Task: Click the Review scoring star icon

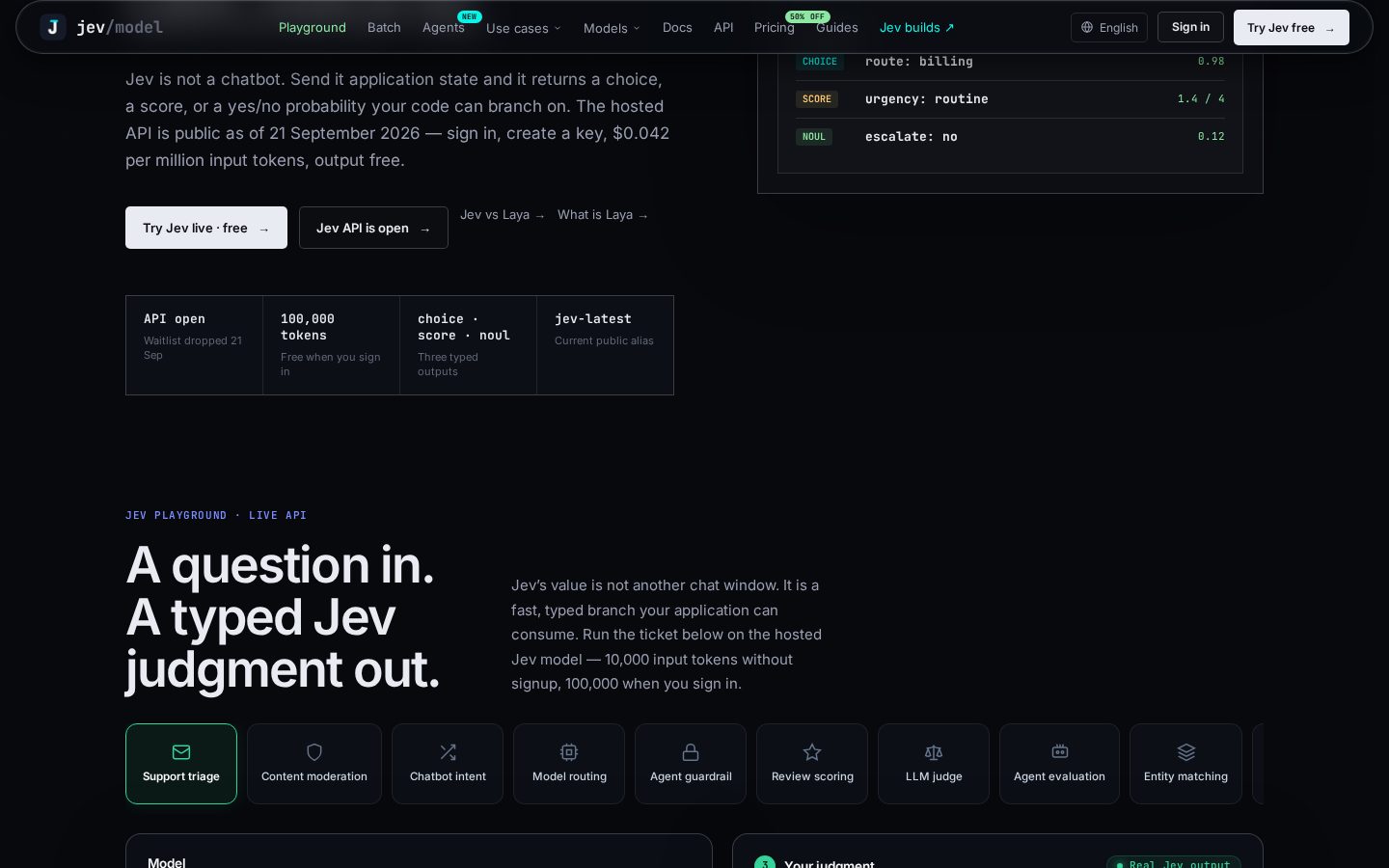Action: 812,752
